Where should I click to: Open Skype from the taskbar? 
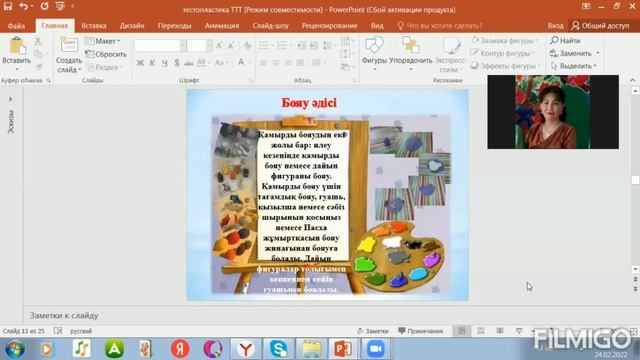click(x=278, y=349)
